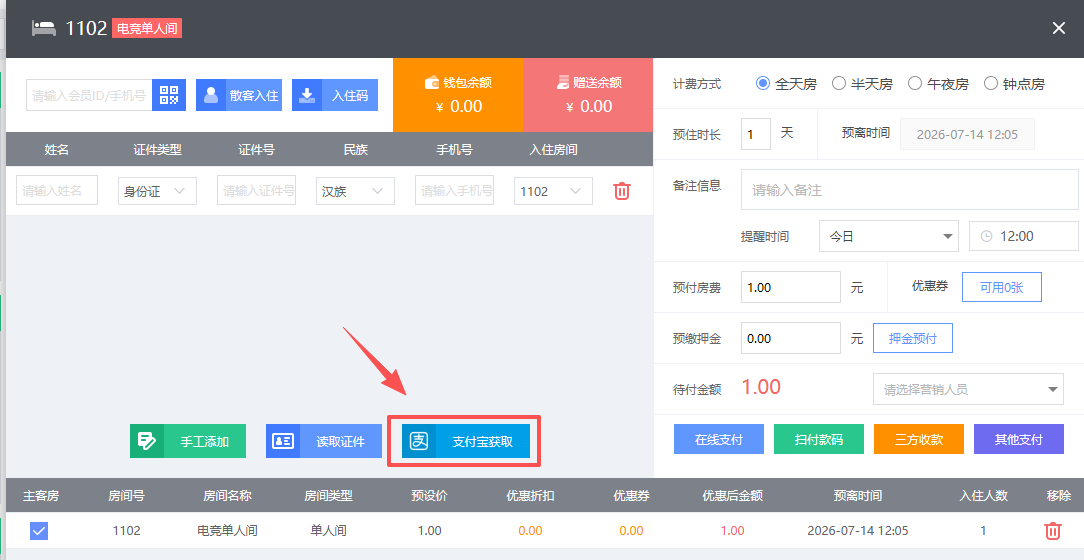Click 其他支付 other payment button
This screenshot has width=1084, height=560.
point(1019,439)
